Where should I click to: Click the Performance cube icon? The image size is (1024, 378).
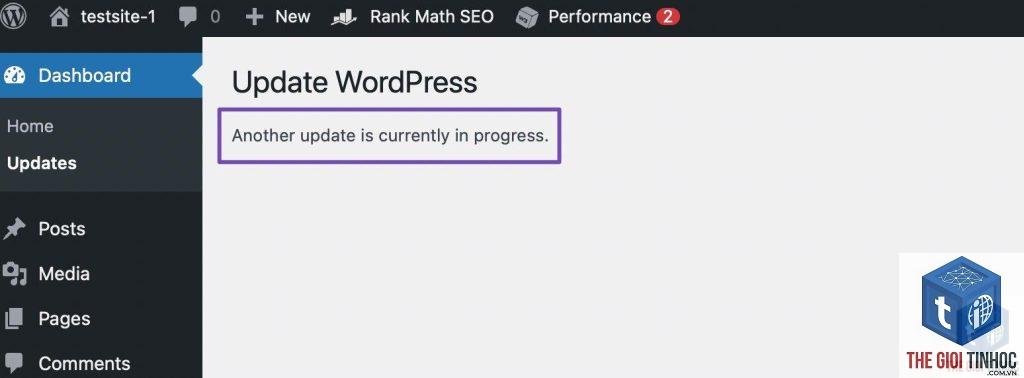pos(527,18)
